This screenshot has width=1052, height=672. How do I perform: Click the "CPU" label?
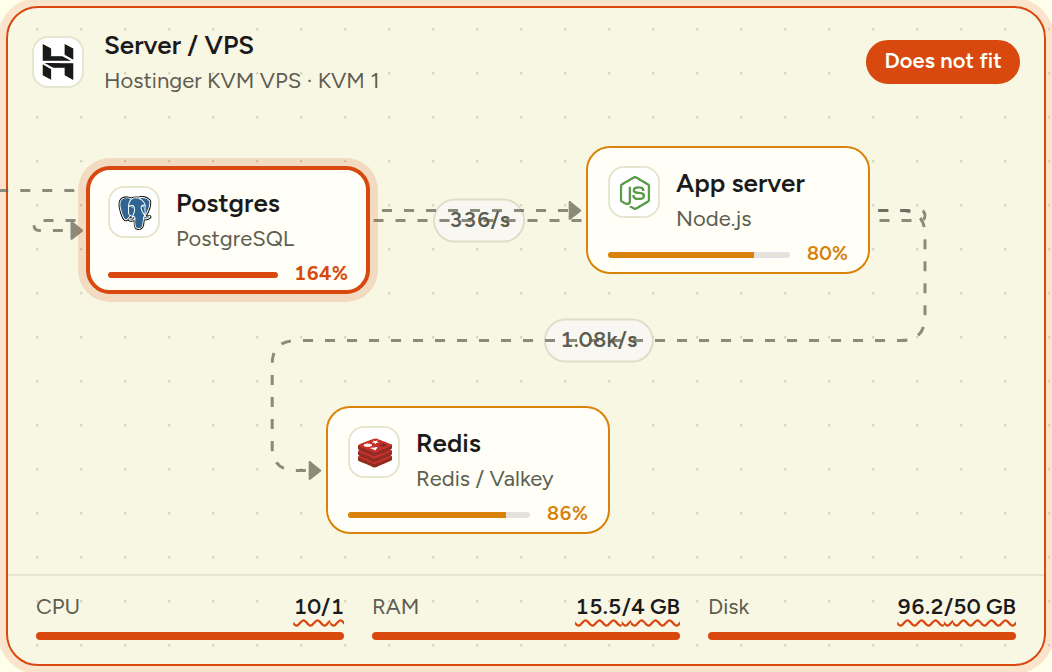click(58, 607)
